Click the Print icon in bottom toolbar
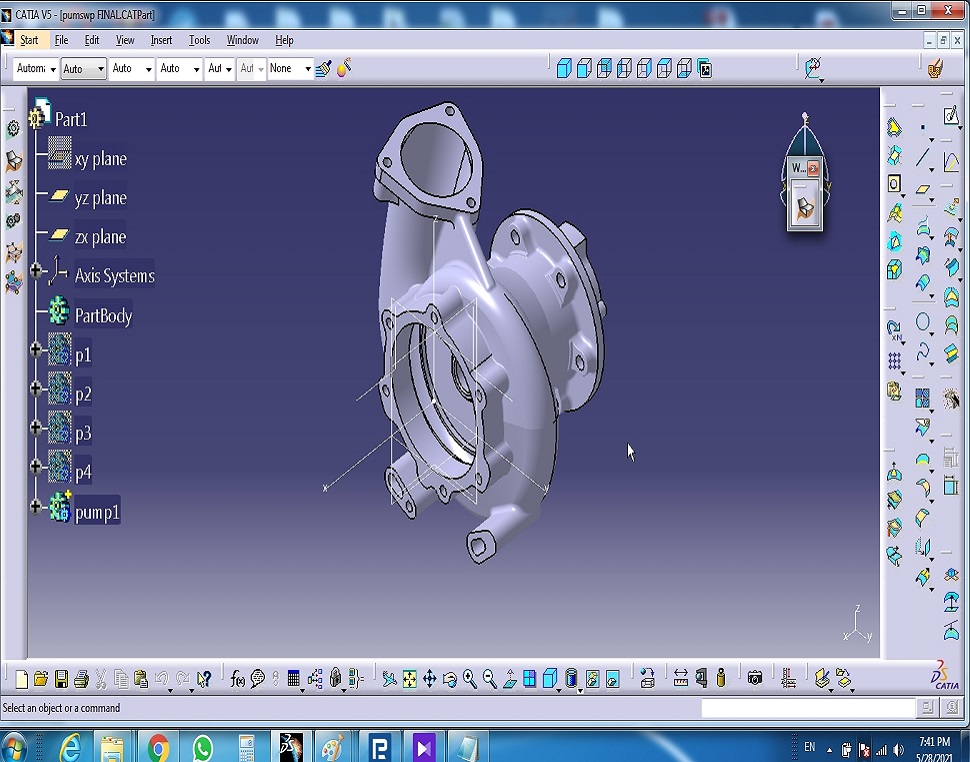Image resolution: width=970 pixels, height=762 pixels. point(81,679)
